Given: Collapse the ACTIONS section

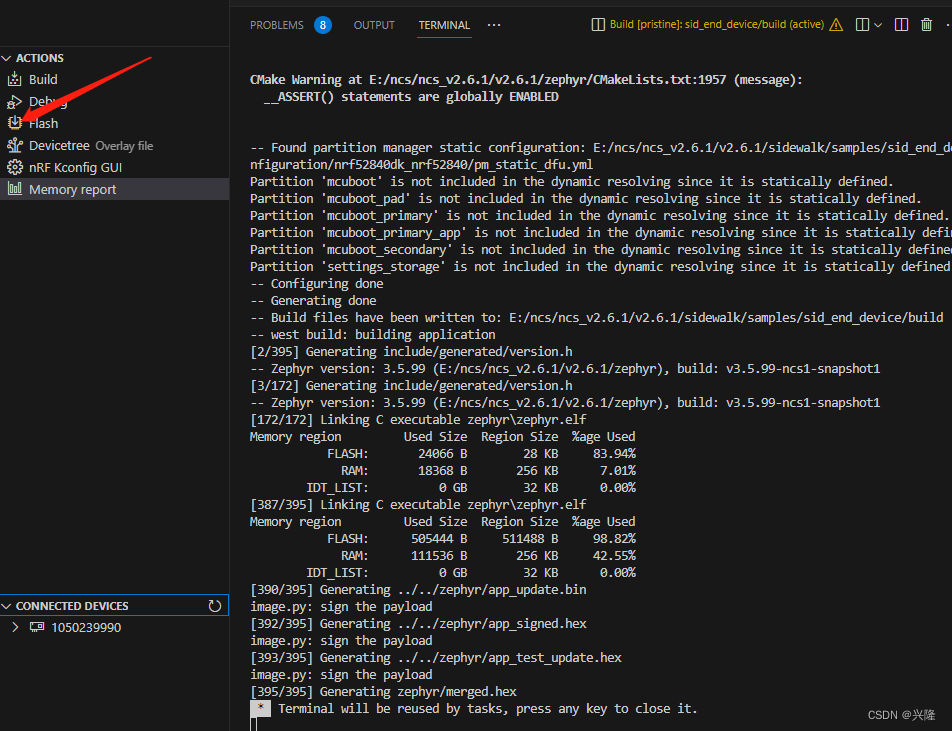Looking at the screenshot, I should (7, 58).
